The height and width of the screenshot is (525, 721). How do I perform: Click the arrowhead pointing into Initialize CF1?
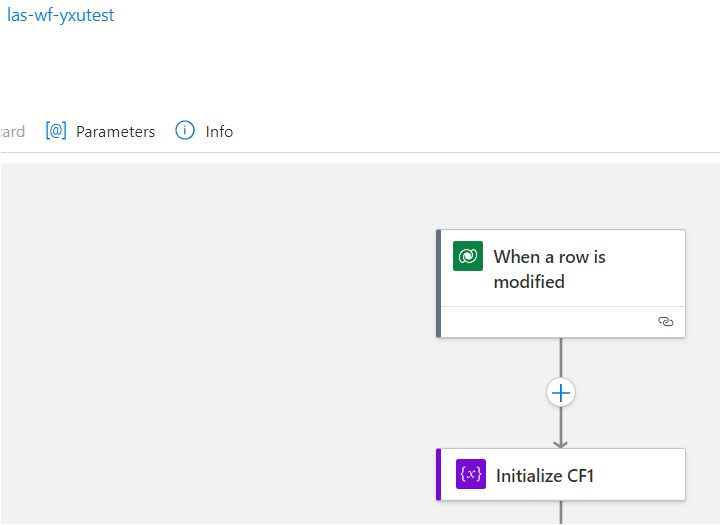pos(561,444)
